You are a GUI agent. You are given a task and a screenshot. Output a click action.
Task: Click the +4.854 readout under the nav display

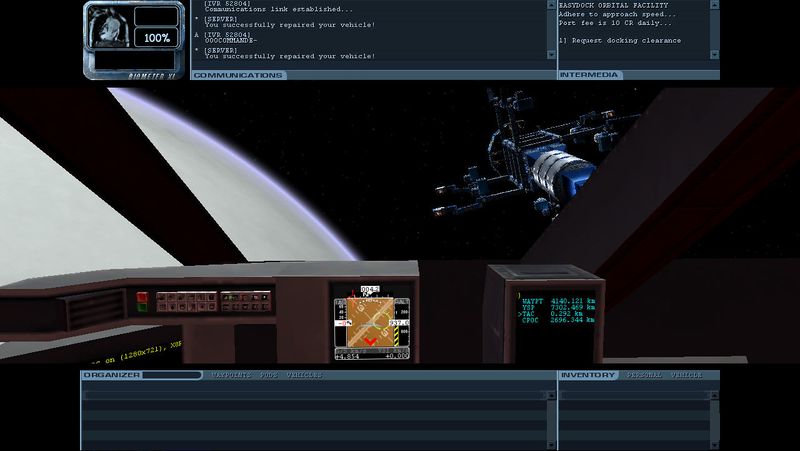tap(347, 356)
